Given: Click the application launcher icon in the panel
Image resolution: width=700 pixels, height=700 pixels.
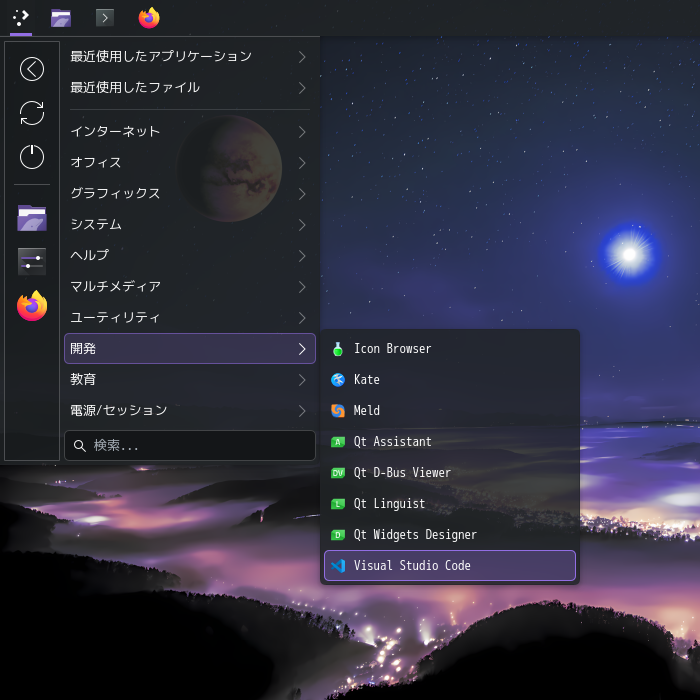Looking at the screenshot, I should (x=21, y=18).
